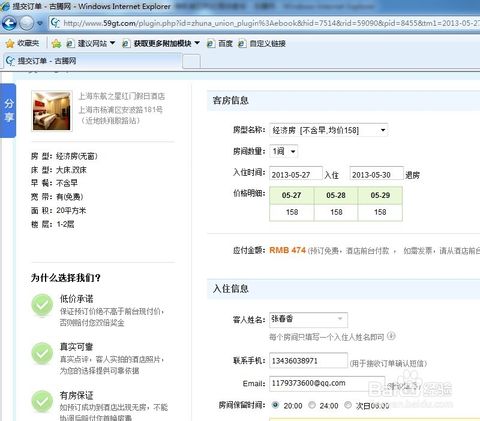Click the check-out date field 2013-05-30
Screen dimensions: 480x421
pyautogui.click(x=376, y=174)
